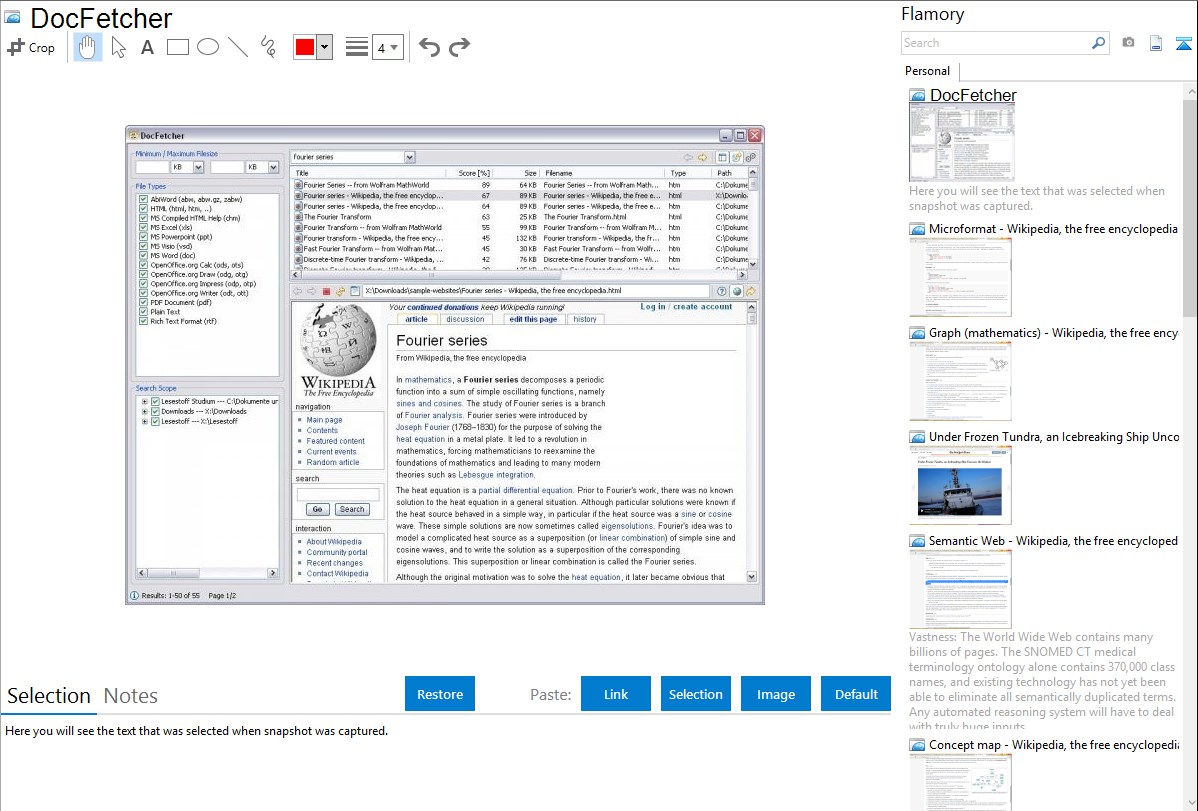The image size is (1198, 811).
Task: Select the freehand scribble tool
Action: (268, 47)
